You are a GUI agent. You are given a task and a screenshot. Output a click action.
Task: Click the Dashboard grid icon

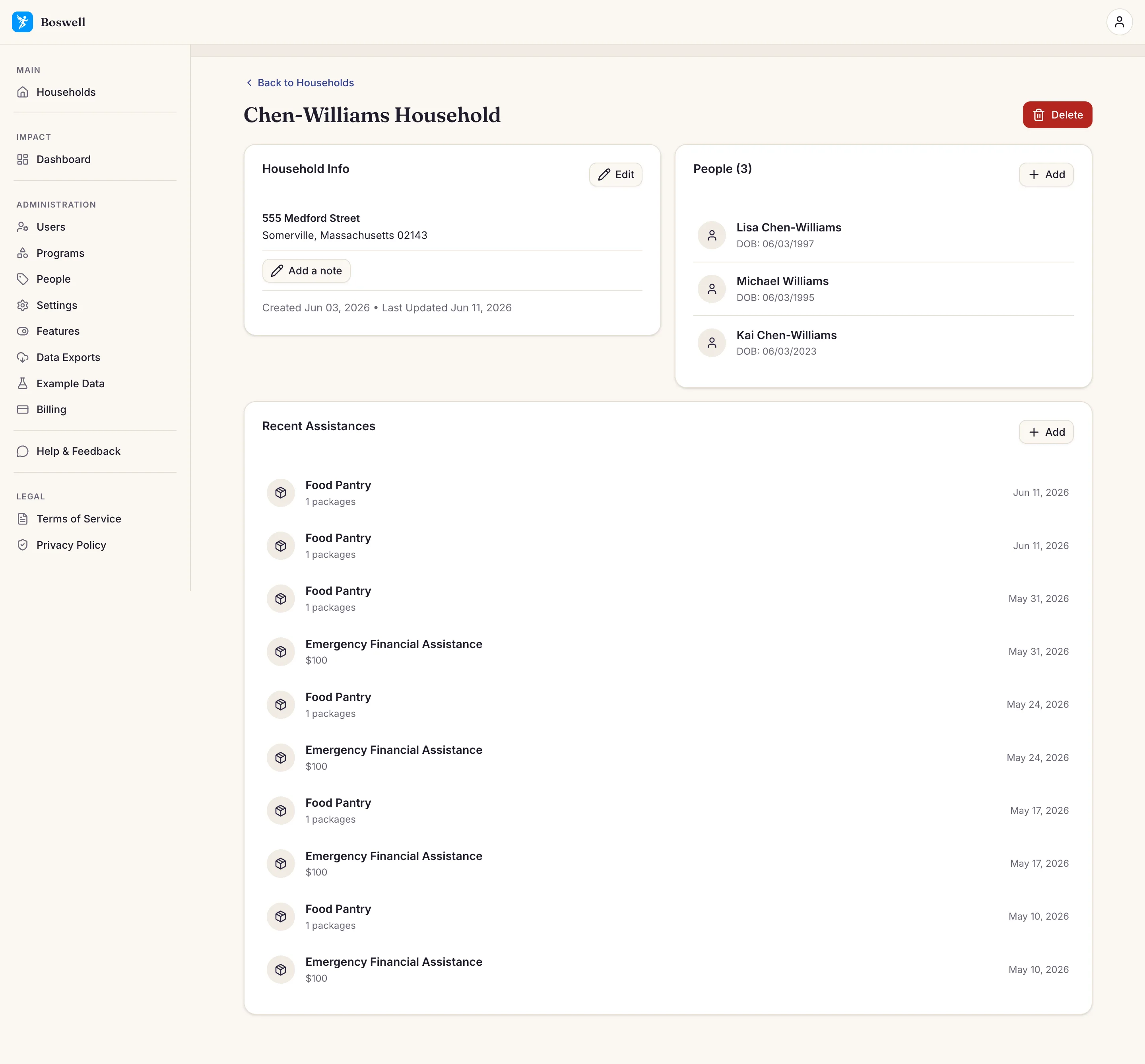coord(22,159)
